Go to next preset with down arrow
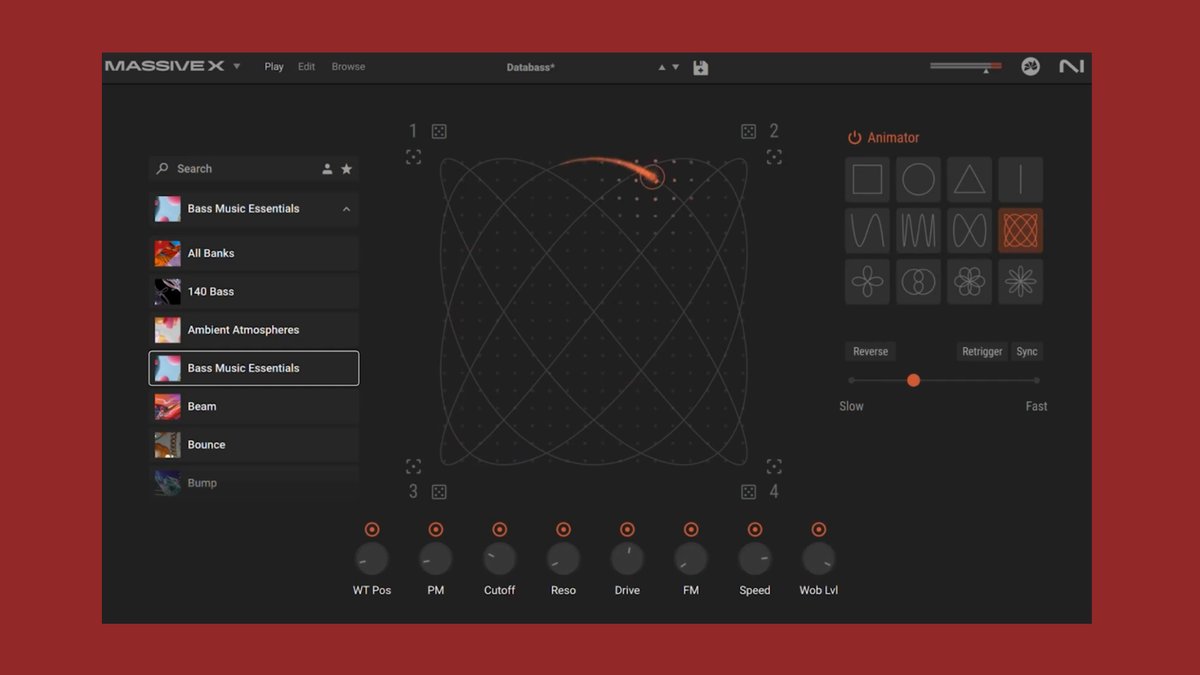 coord(676,68)
